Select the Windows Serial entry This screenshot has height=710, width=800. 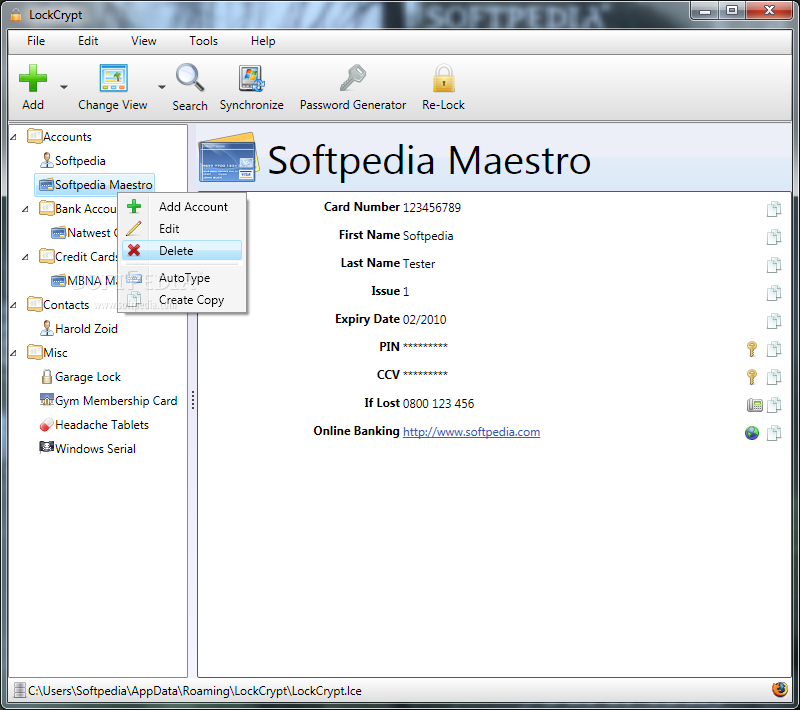(x=88, y=449)
